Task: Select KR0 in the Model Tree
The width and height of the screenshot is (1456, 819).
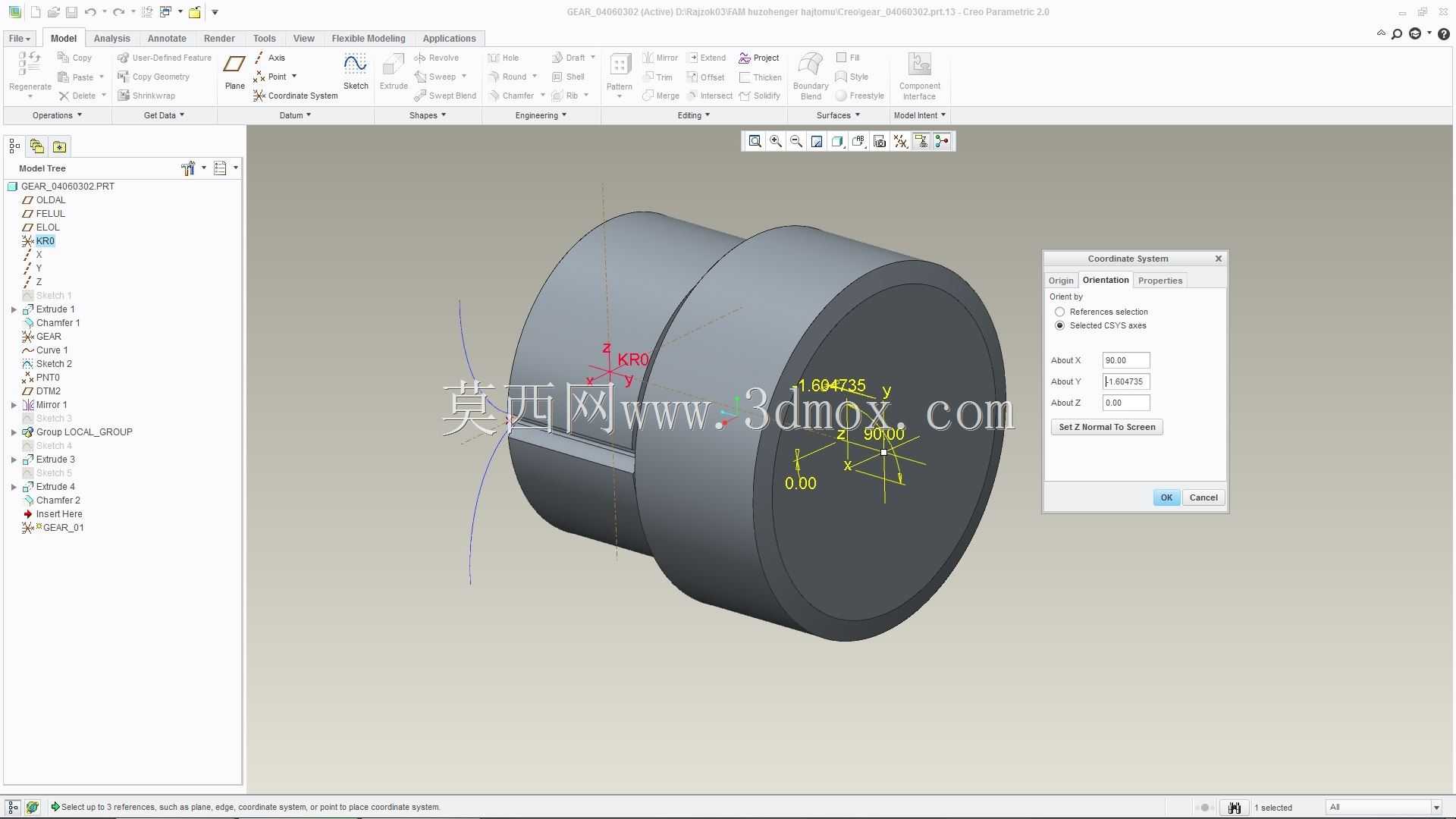Action: point(45,241)
